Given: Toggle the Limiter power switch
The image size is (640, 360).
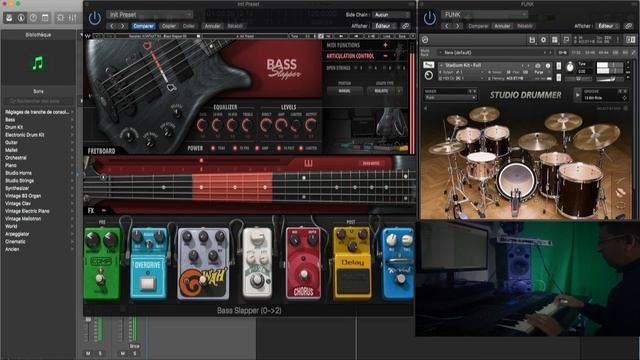Looking at the screenshot, I should 301,148.
